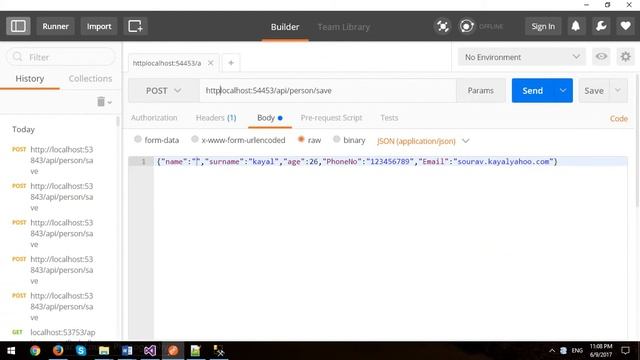640x360 pixels.
Task: Switch to the Team Library tab
Action: point(344,27)
